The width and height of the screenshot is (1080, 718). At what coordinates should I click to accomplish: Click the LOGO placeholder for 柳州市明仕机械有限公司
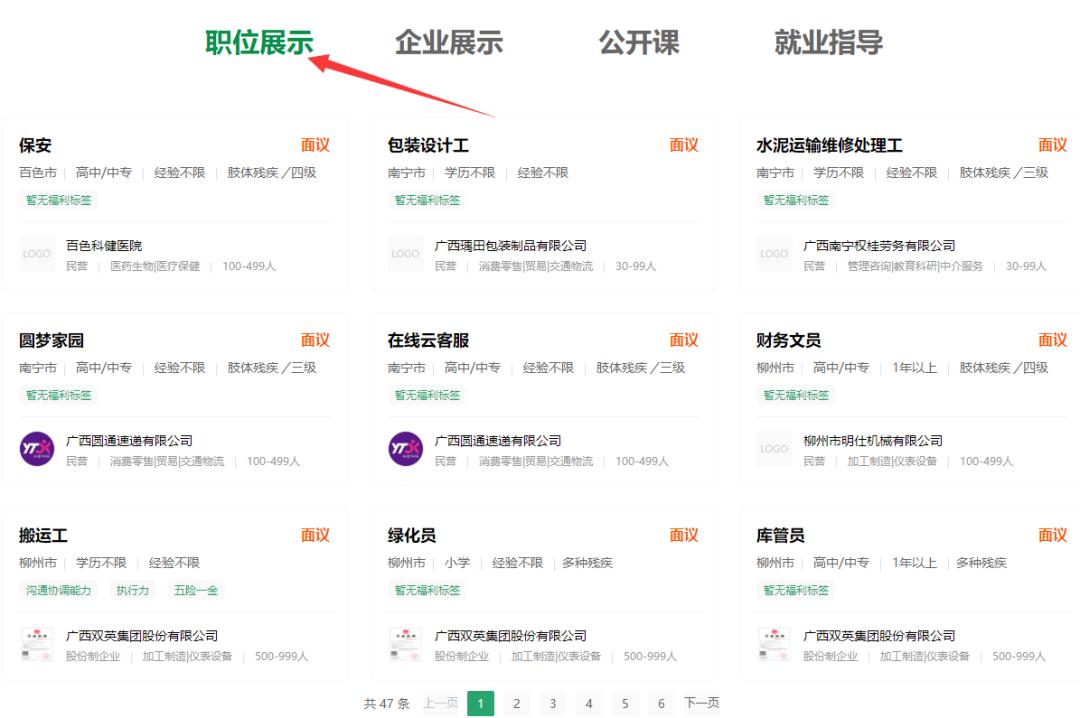click(x=774, y=449)
